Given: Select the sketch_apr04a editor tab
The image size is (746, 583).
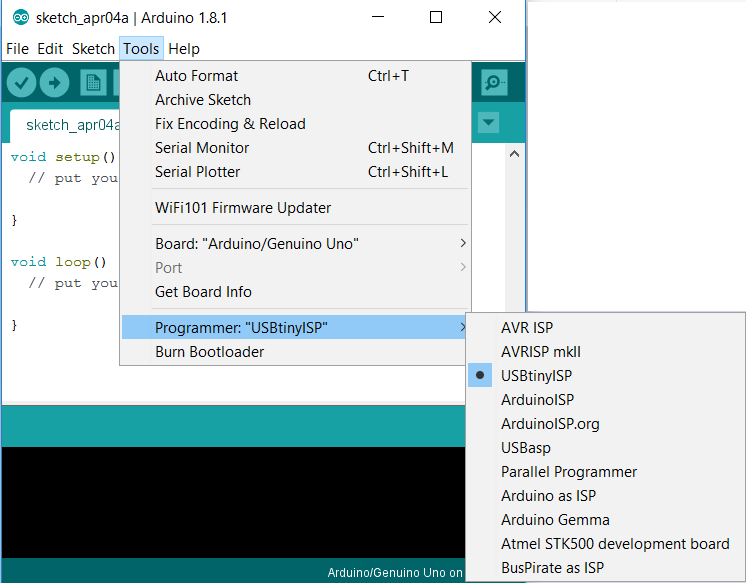Looking at the screenshot, I should pos(65,125).
